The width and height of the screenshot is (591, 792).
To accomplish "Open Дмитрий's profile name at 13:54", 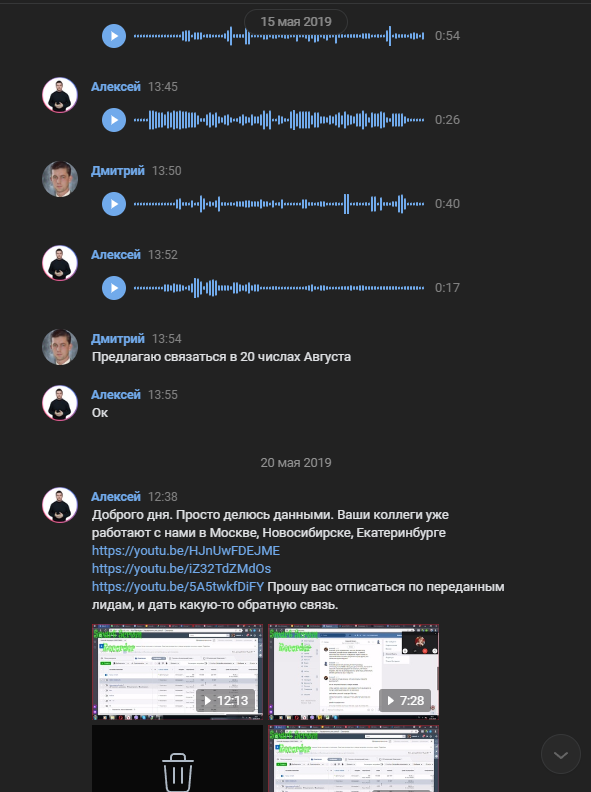I will 118,338.
